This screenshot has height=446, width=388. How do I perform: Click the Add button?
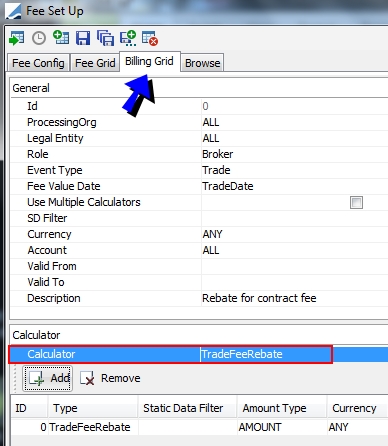click(x=47, y=378)
